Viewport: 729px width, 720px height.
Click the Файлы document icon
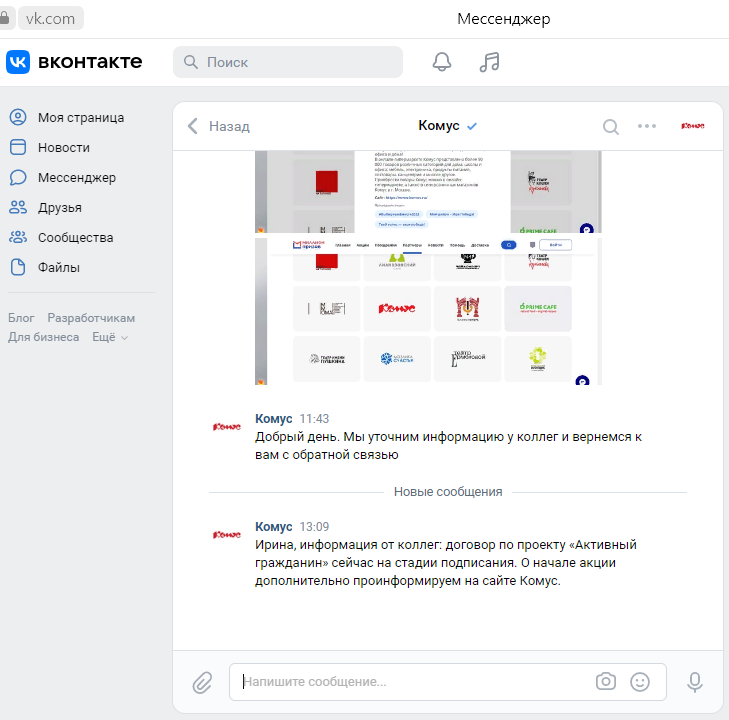tap(18, 267)
